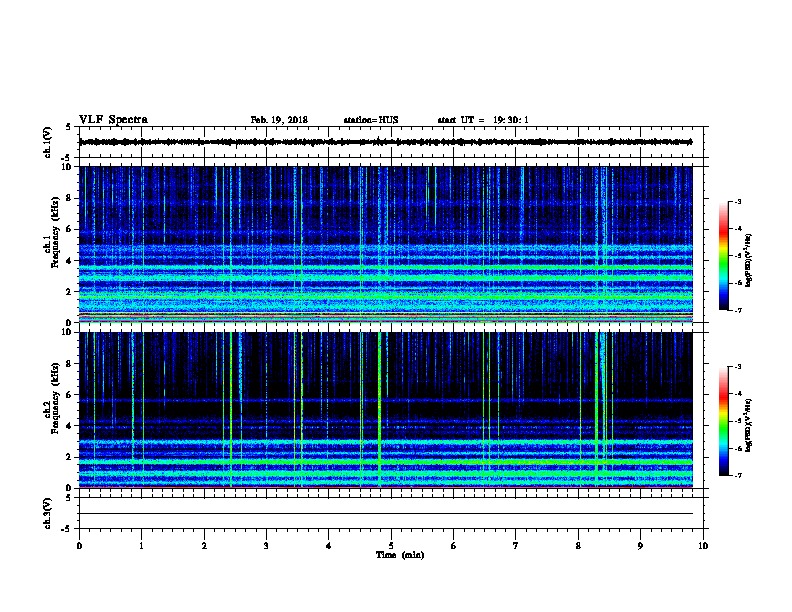The width and height of the screenshot is (792, 612).
Task: Click the ch.1 spectrogram plot area
Action: coord(386,244)
